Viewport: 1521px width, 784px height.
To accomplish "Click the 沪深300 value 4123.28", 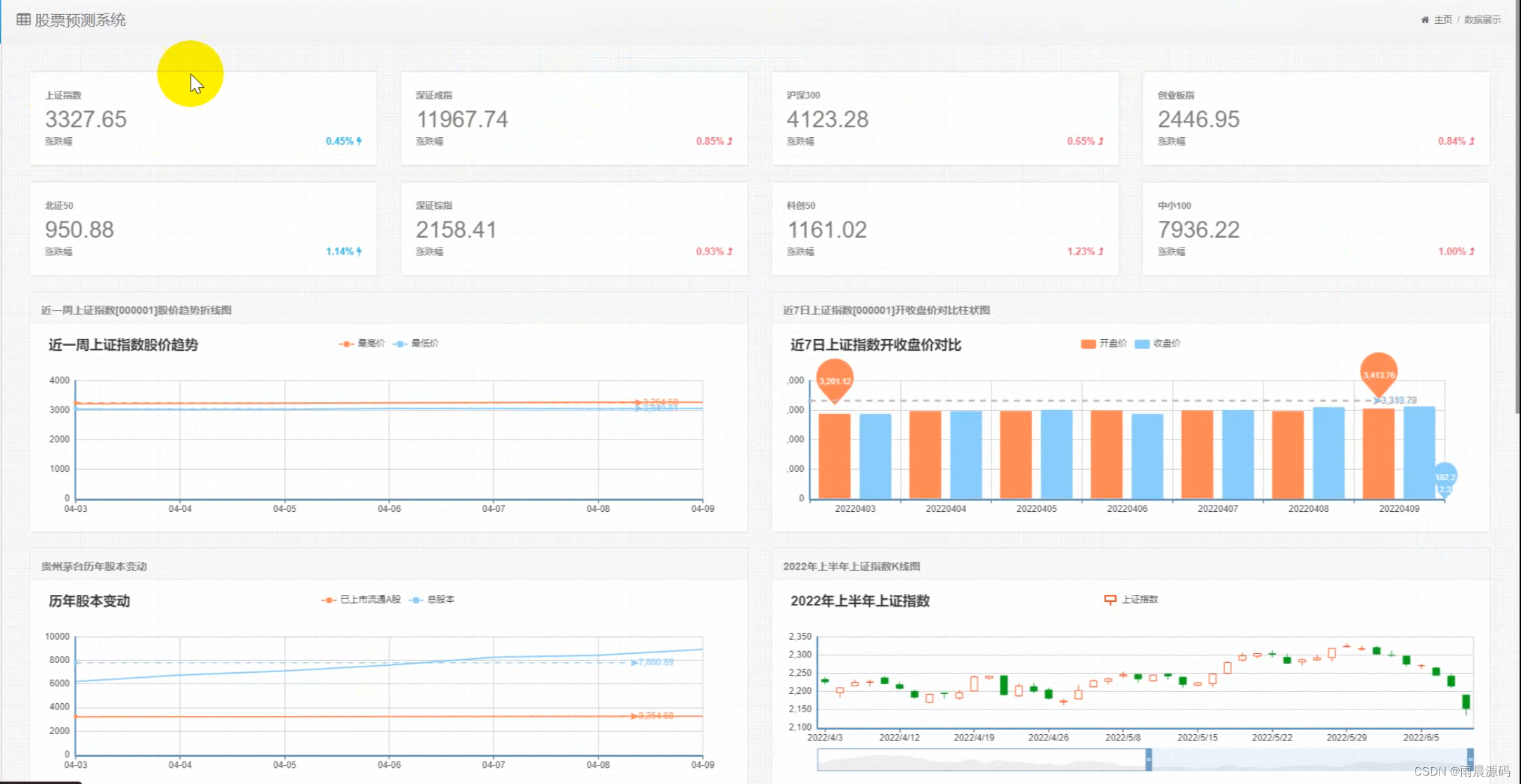I will click(828, 120).
